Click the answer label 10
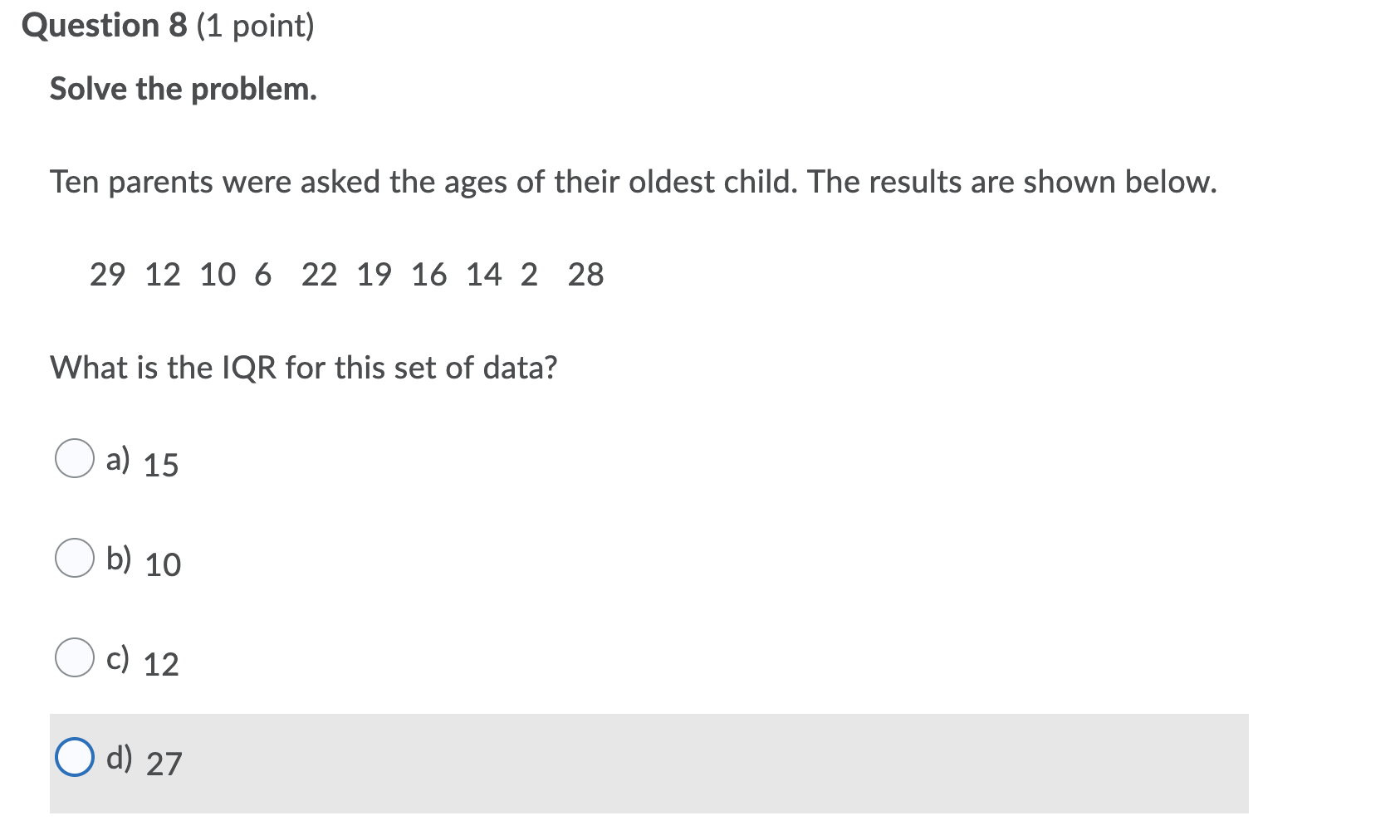 pos(163,565)
